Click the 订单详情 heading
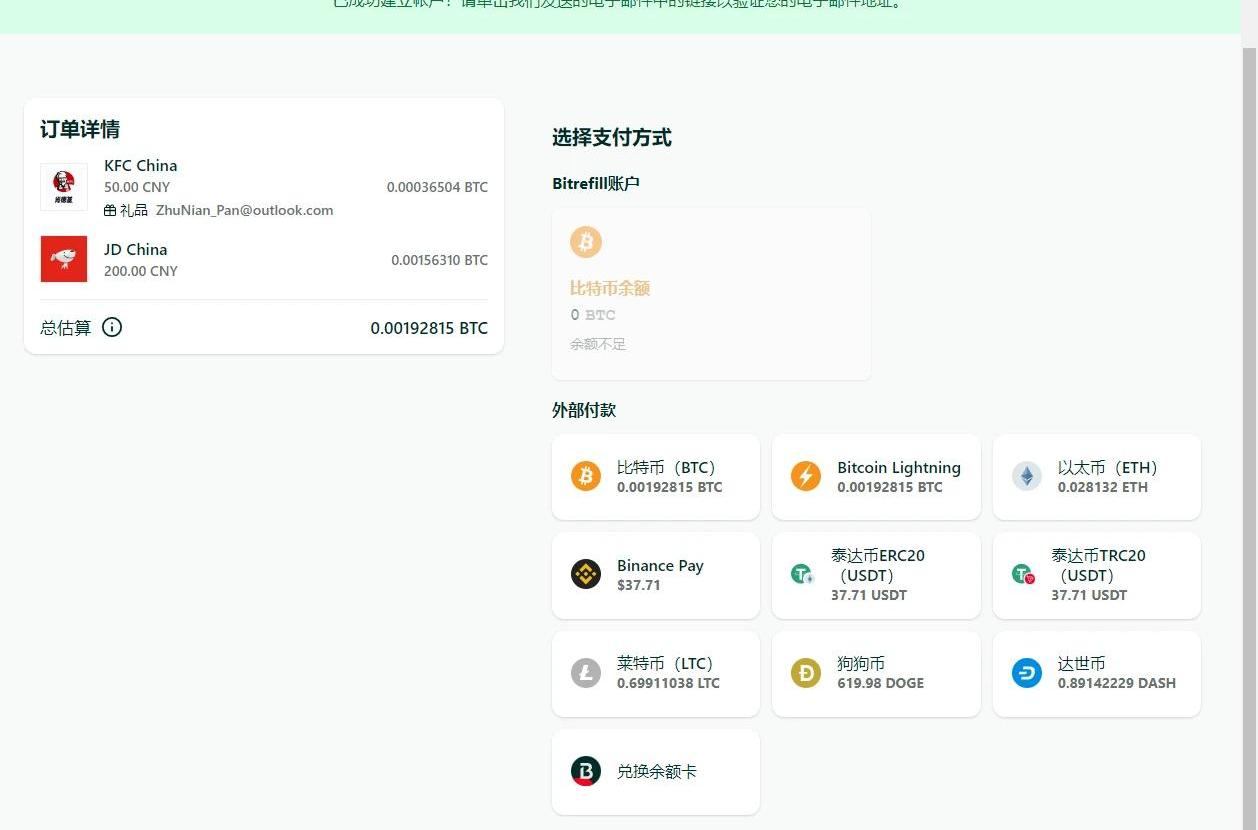 pos(80,130)
